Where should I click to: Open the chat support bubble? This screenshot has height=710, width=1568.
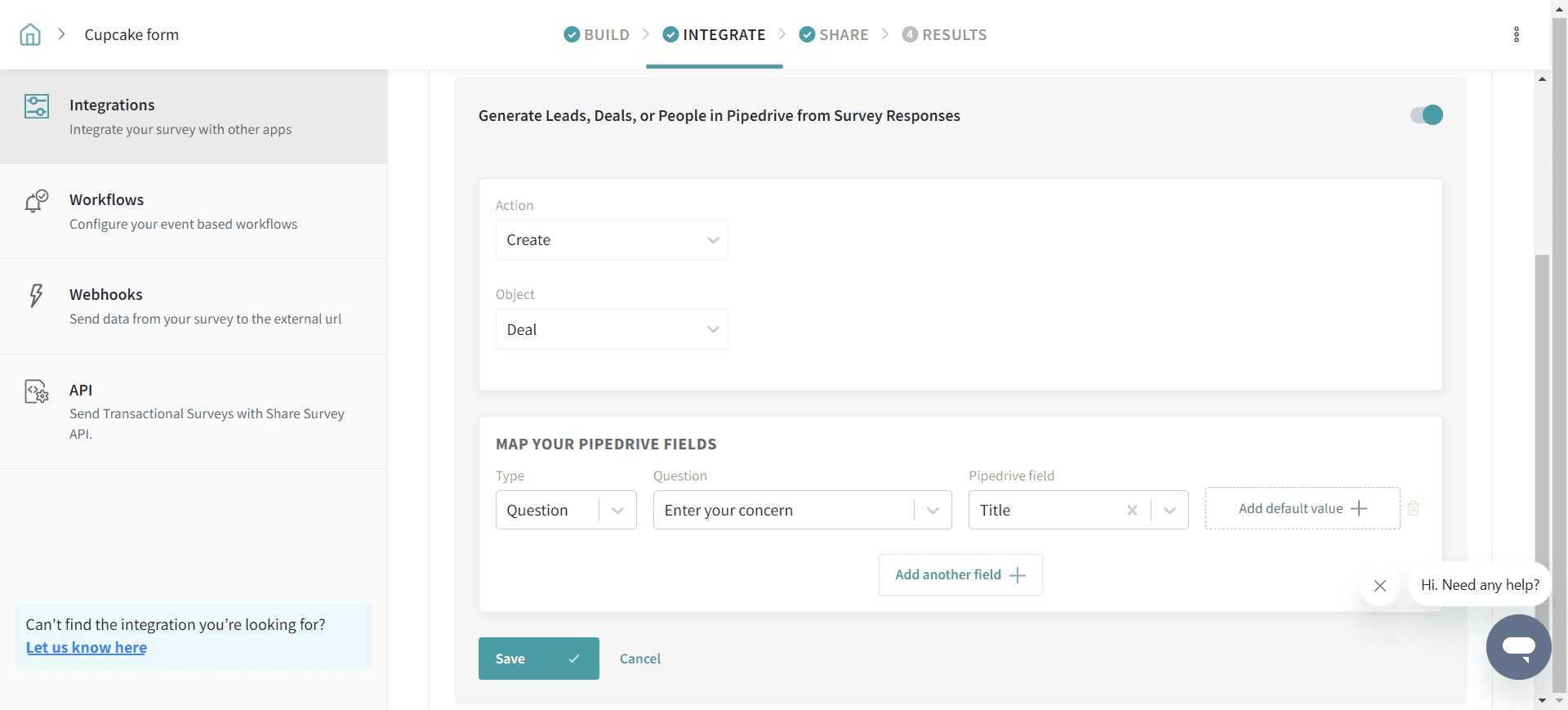pyautogui.click(x=1518, y=647)
